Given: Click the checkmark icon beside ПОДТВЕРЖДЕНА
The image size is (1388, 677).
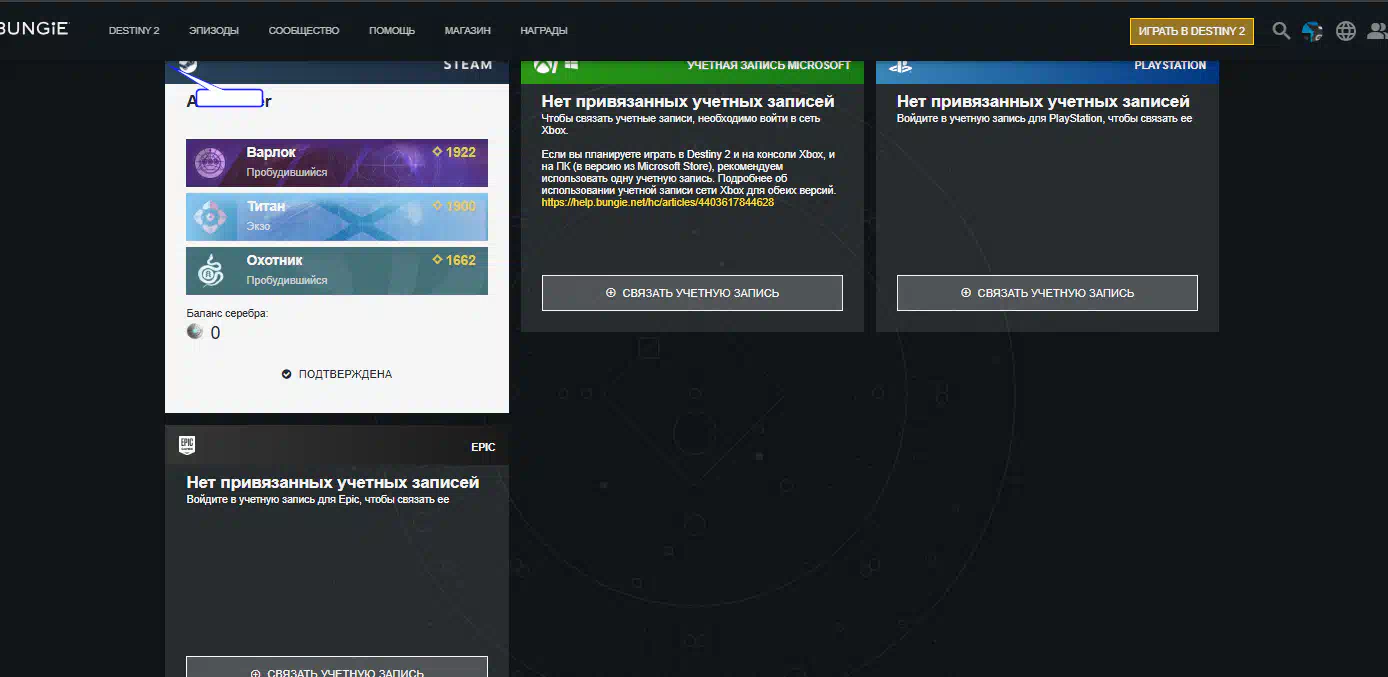Looking at the screenshot, I should click(287, 374).
